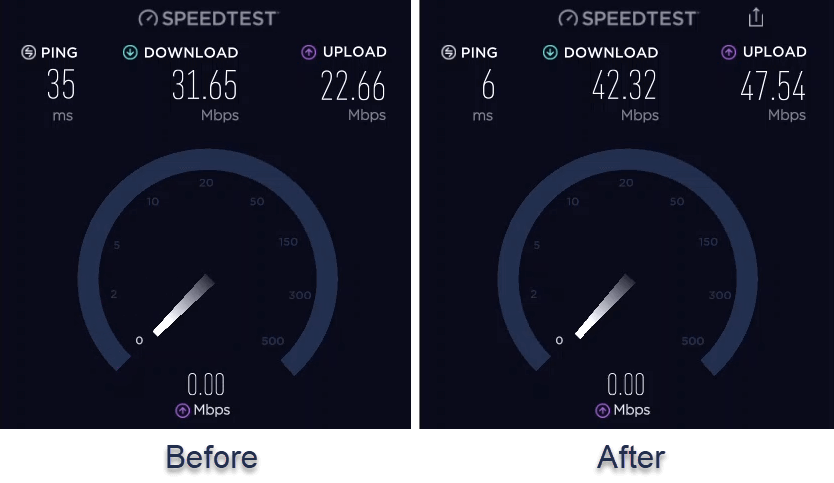Click the 6 ms ping value
Image resolution: width=834 pixels, height=483 pixels.
pyautogui.click(x=488, y=85)
